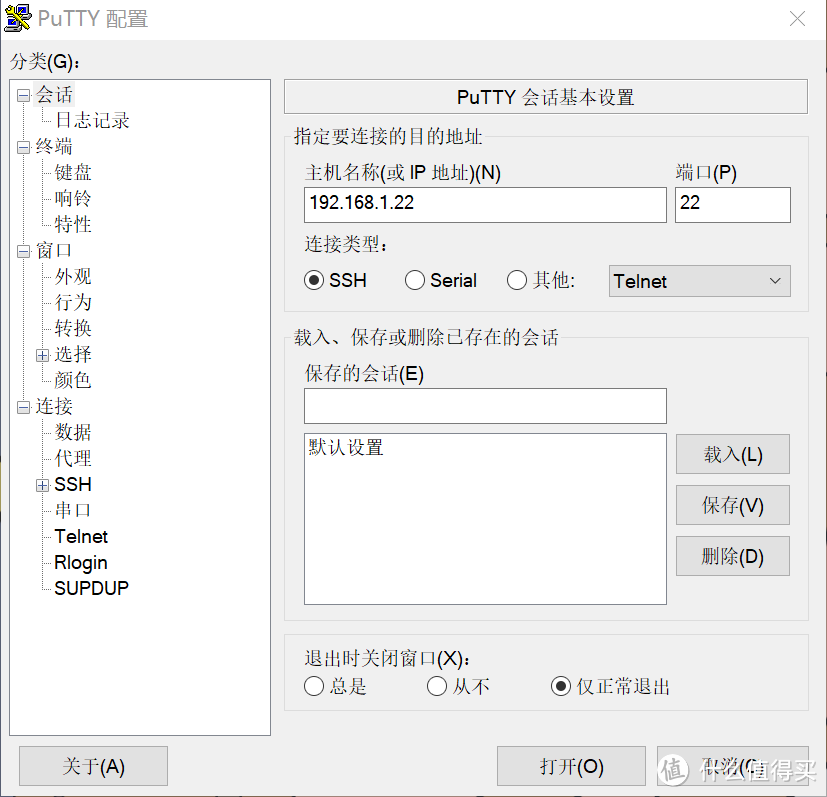Click the PuTTY icon in the title bar
827x797 pixels.
pos(17,18)
